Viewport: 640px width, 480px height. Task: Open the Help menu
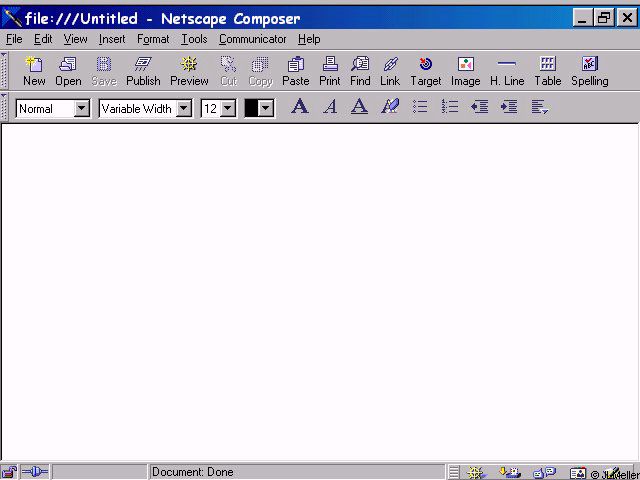click(x=309, y=39)
